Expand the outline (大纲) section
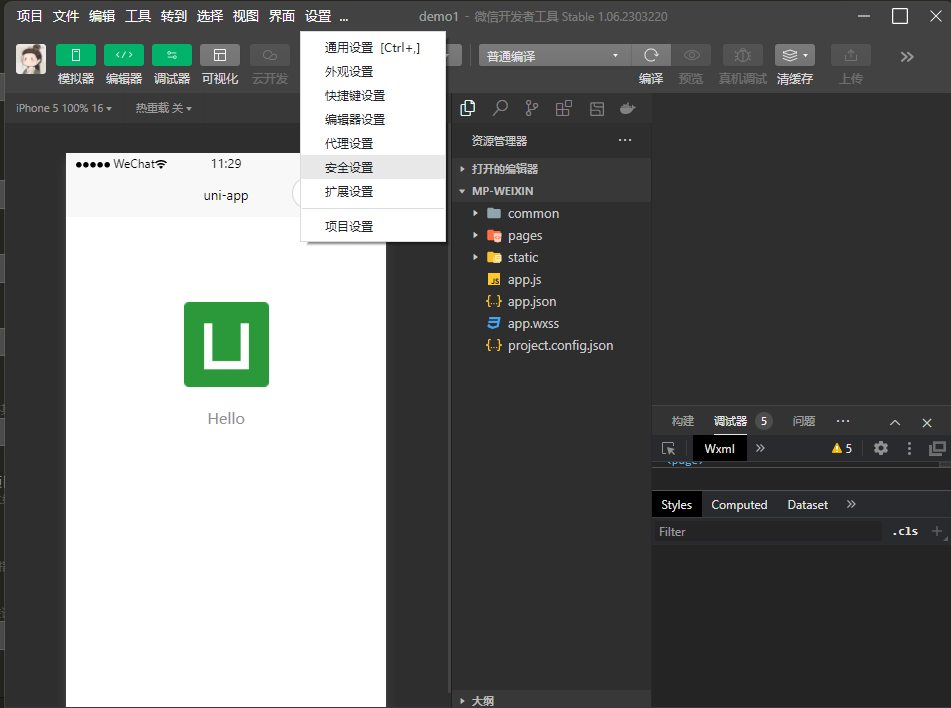Image resolution: width=951 pixels, height=708 pixels. (x=552, y=700)
